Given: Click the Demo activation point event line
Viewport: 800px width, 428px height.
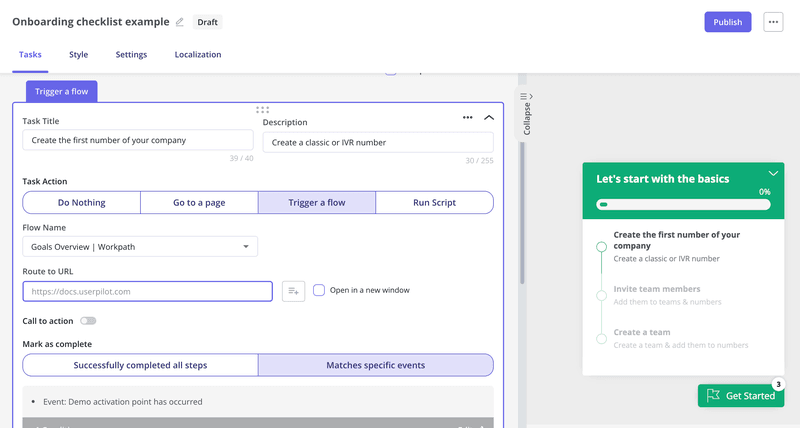Looking at the screenshot, I should click(122, 401).
